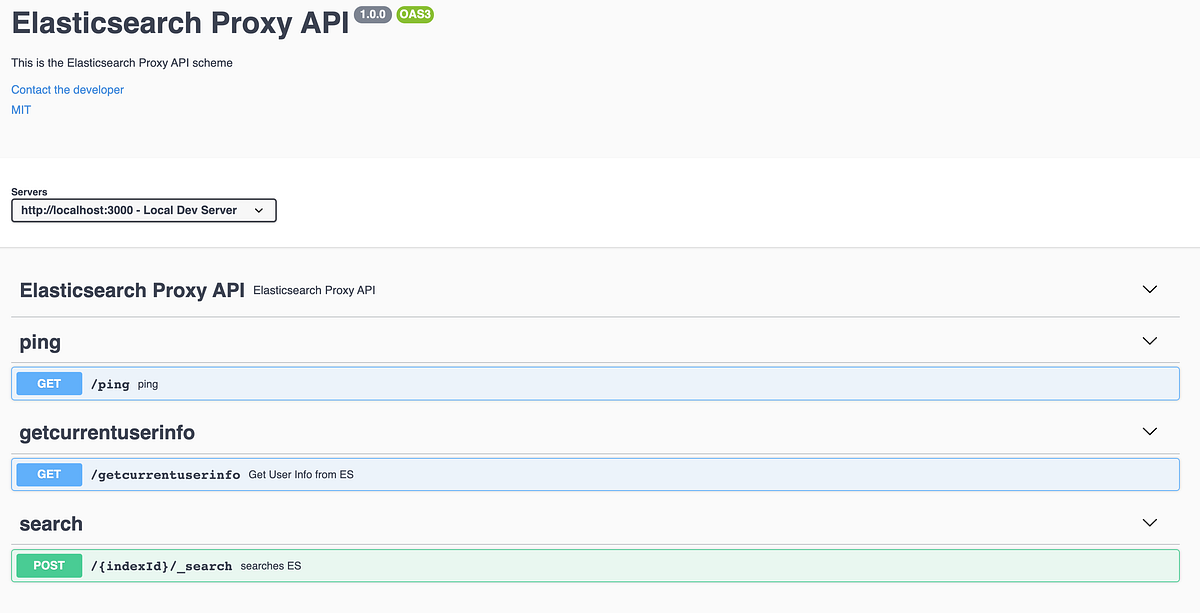Expand the /ping operation row
Screen dimensions: 1200x613
pyautogui.click(x=400, y=383)
